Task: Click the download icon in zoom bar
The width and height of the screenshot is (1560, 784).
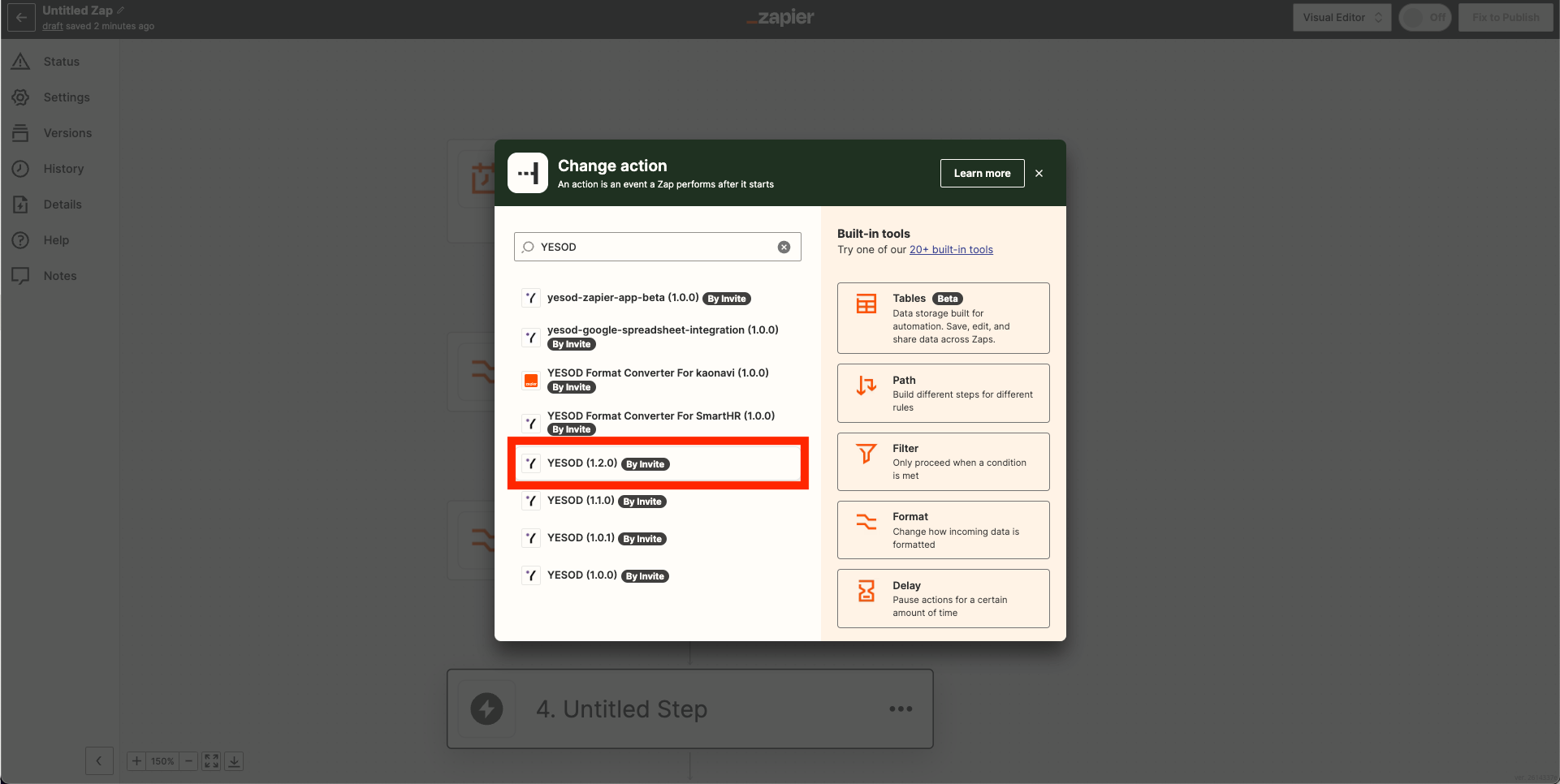Action: (234, 761)
